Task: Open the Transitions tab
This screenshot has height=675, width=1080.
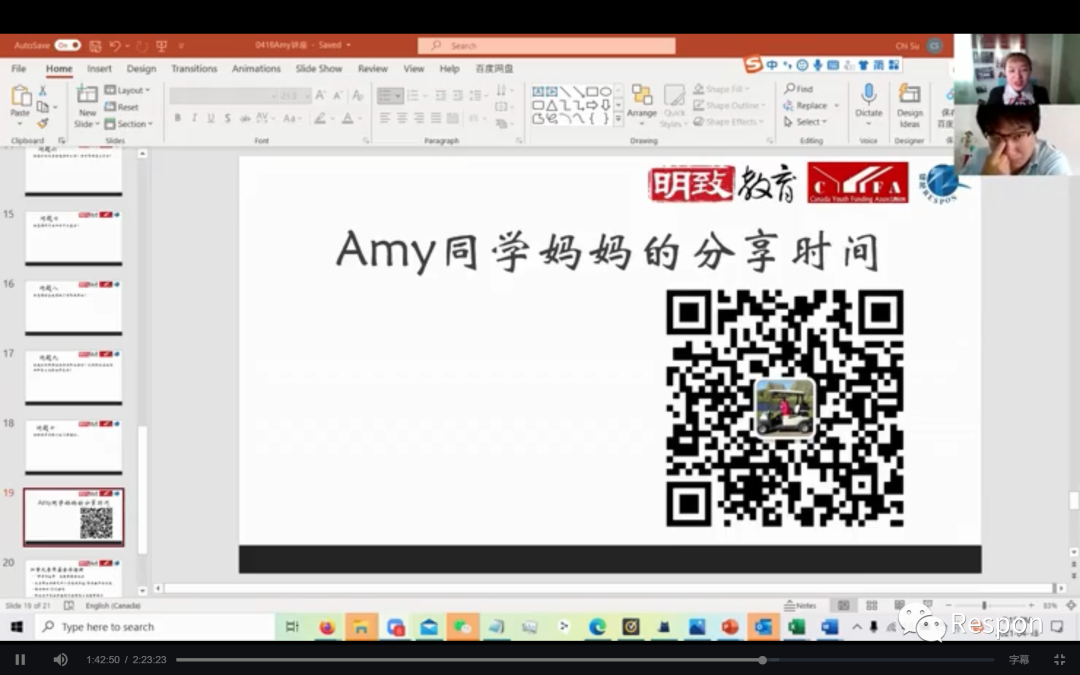Action: click(194, 68)
